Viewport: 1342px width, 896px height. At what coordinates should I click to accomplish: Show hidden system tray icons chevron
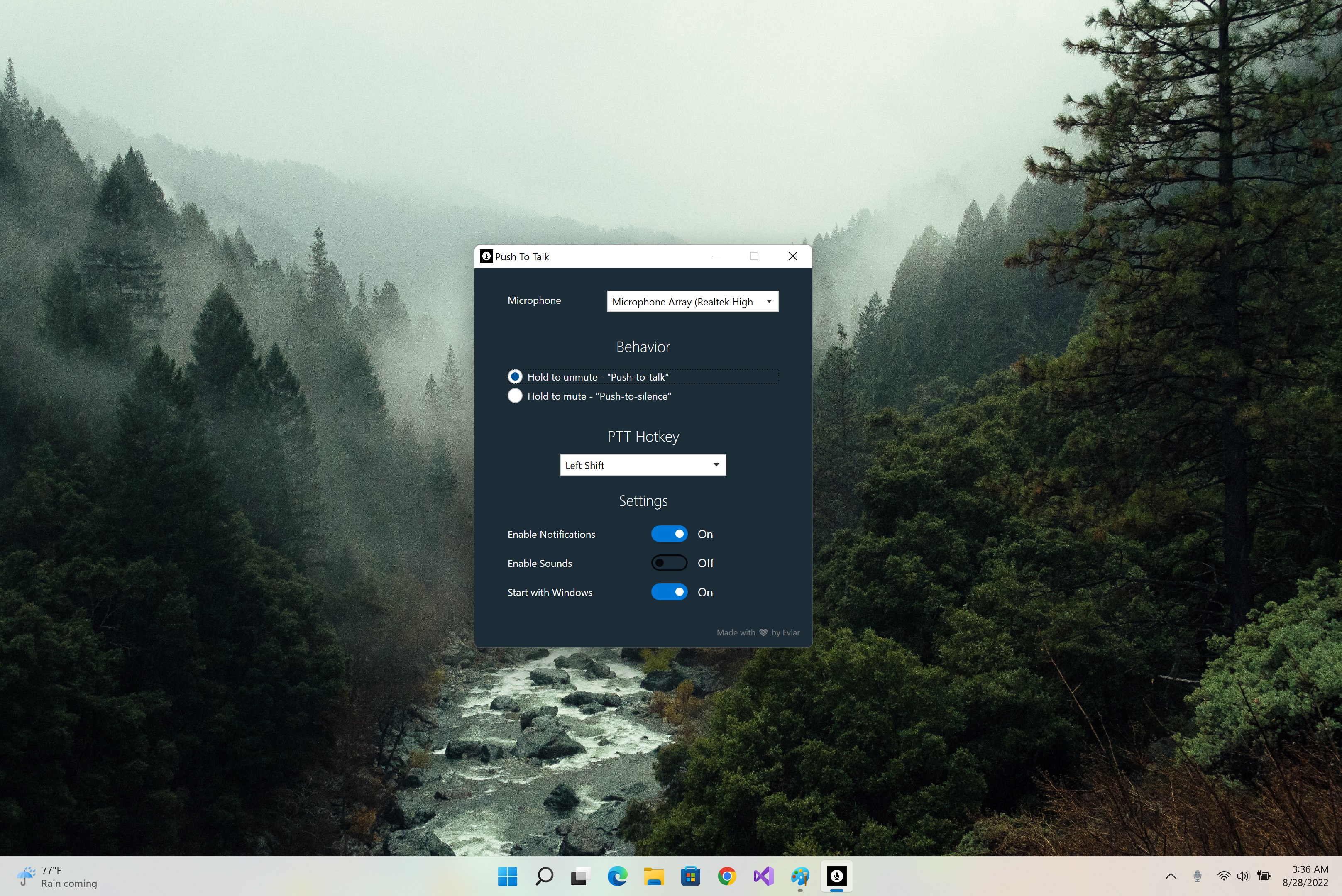[x=1171, y=875]
